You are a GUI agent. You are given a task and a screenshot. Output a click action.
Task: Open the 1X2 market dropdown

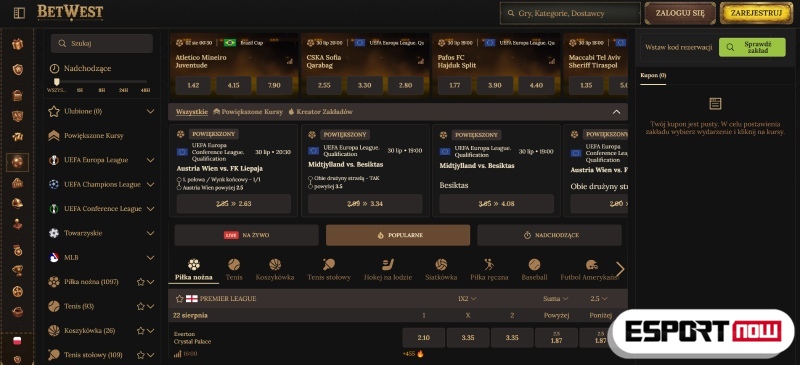click(x=467, y=299)
